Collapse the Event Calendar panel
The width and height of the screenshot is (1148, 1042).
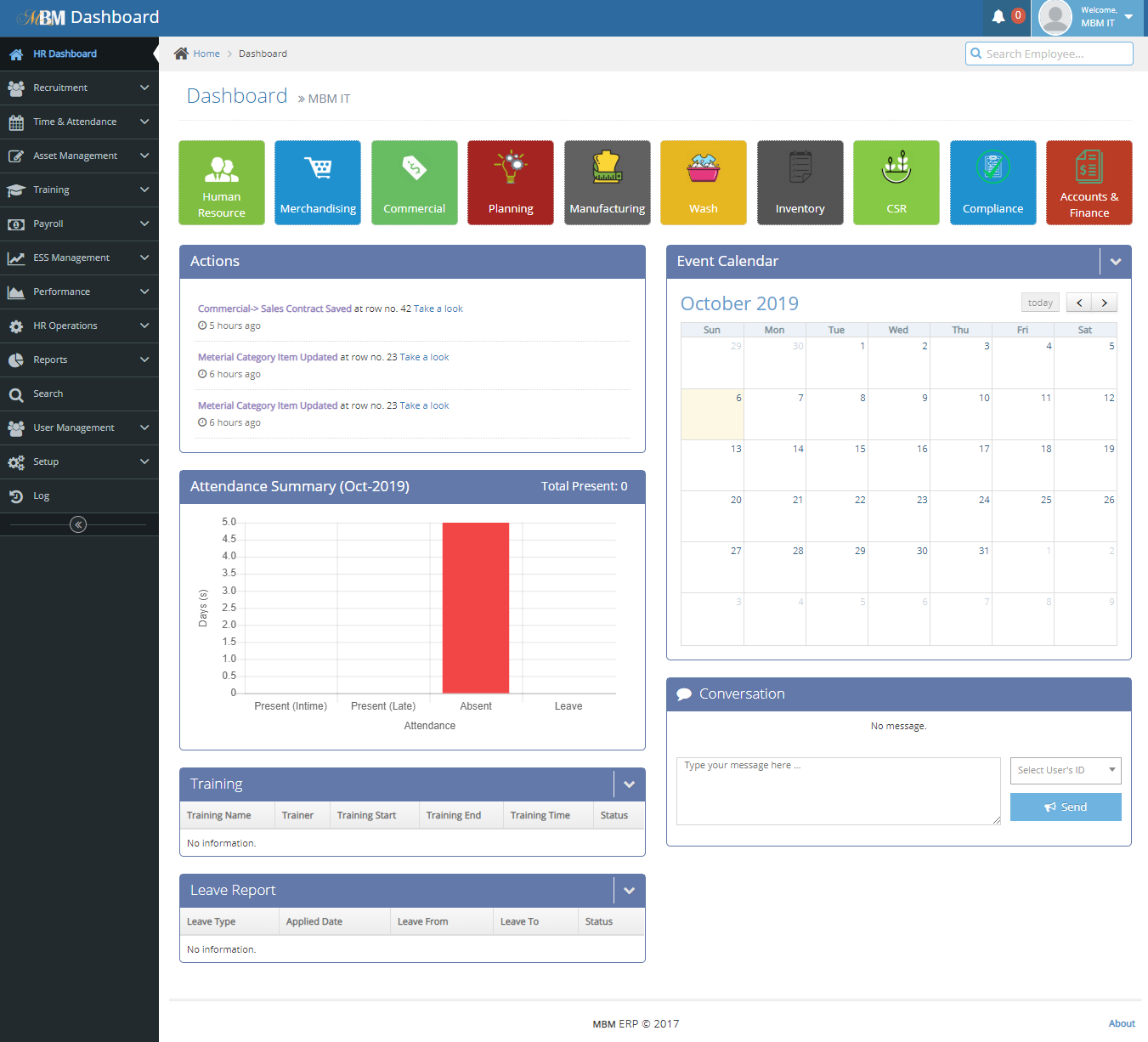[x=1115, y=262]
